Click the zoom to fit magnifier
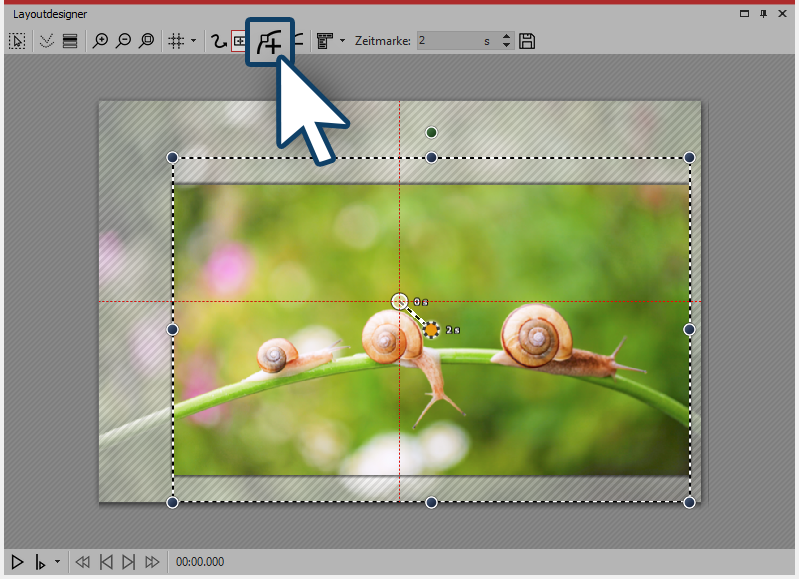The height and width of the screenshot is (579, 799). (x=146, y=41)
